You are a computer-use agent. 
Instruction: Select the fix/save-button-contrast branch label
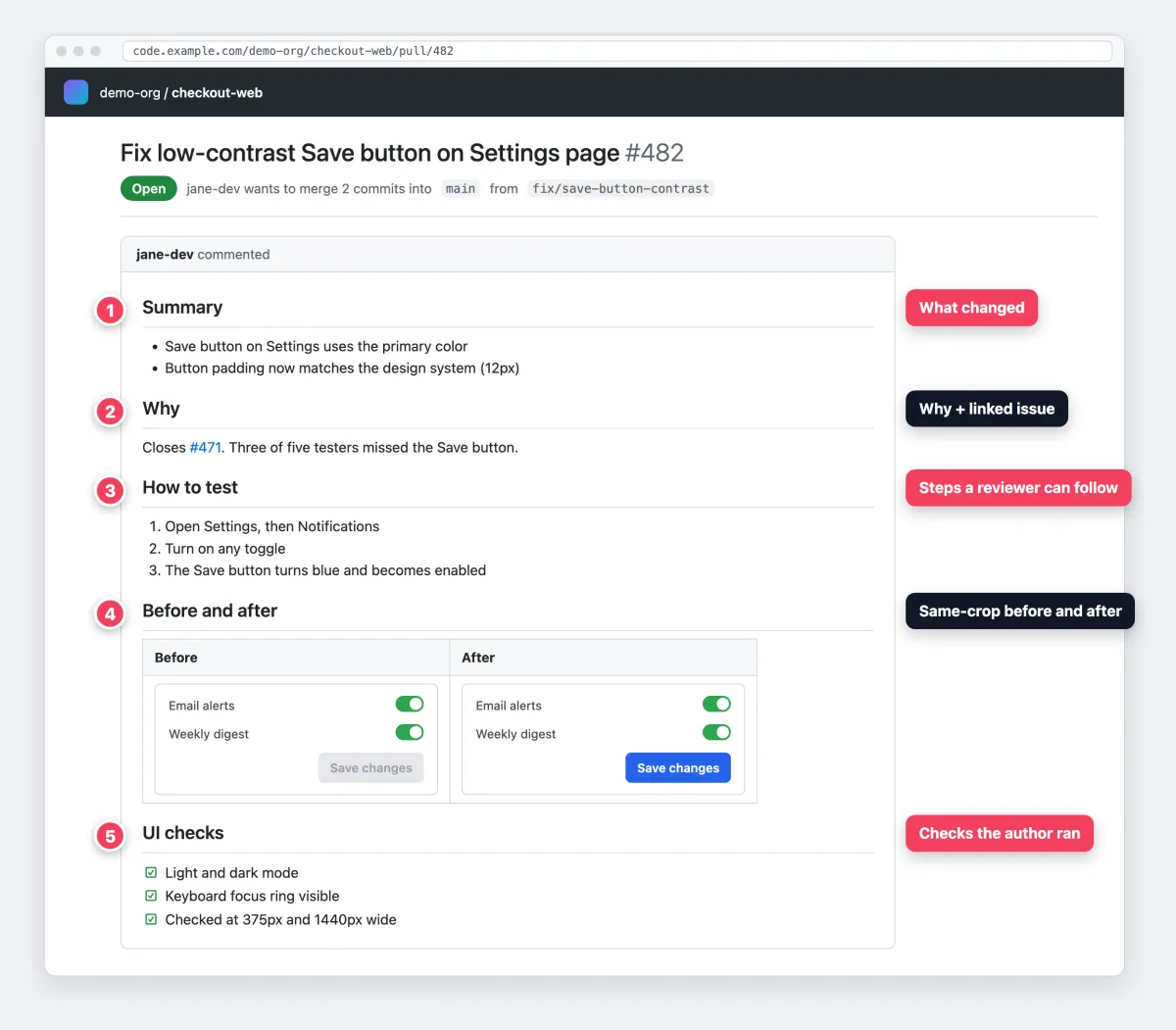(x=620, y=188)
